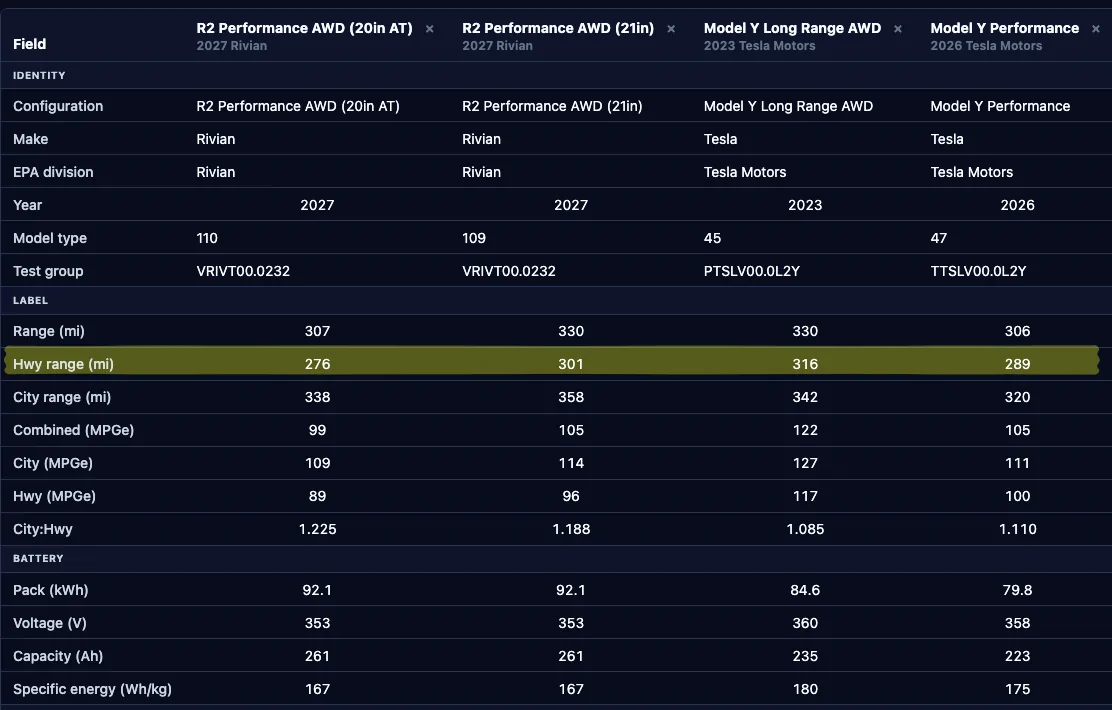The image size is (1112, 710).
Task: Click the pack size value 84.6
Action: (805, 589)
